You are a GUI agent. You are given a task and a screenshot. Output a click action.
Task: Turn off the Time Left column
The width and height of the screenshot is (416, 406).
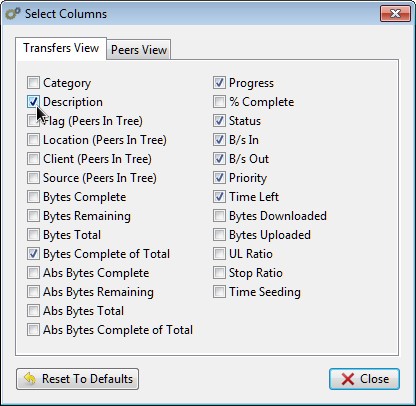(x=219, y=197)
